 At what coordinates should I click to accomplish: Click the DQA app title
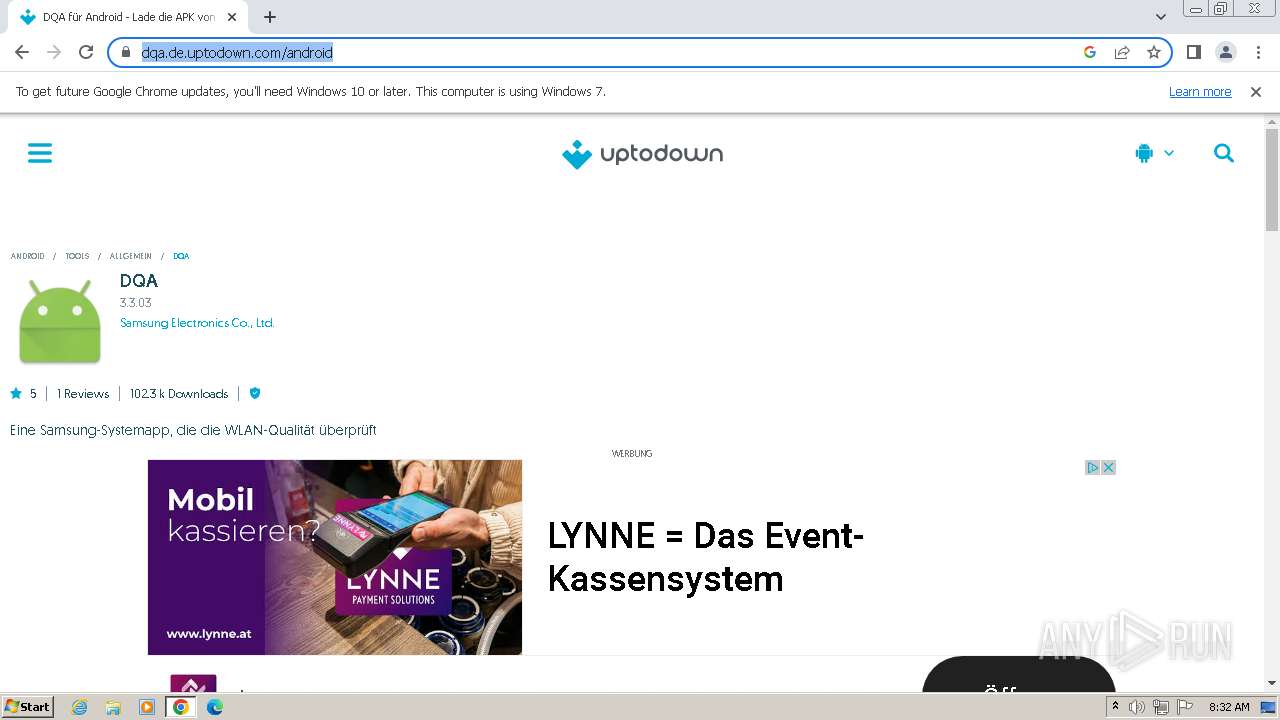pos(139,281)
